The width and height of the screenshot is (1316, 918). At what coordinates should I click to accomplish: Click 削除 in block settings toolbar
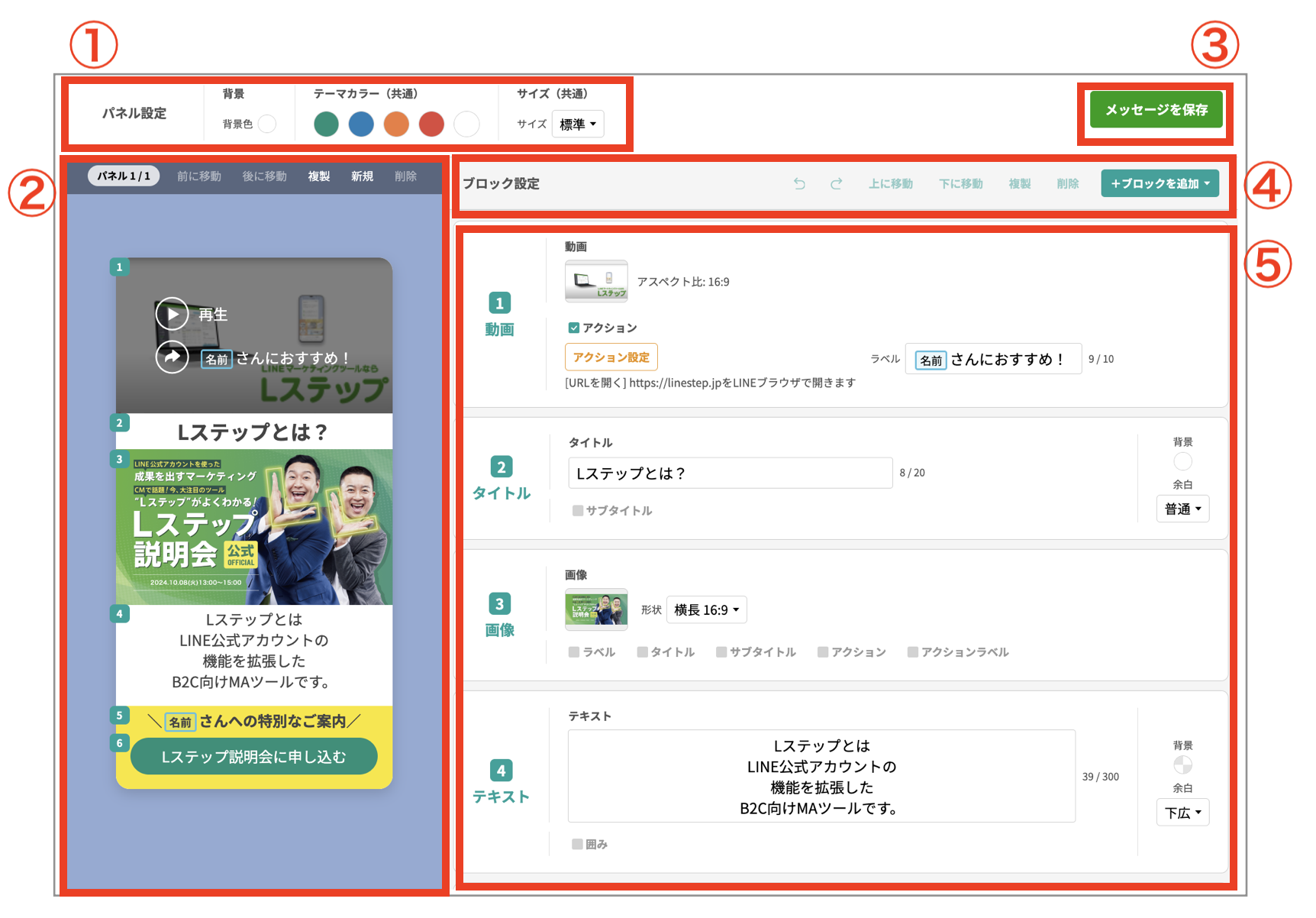tap(1068, 184)
